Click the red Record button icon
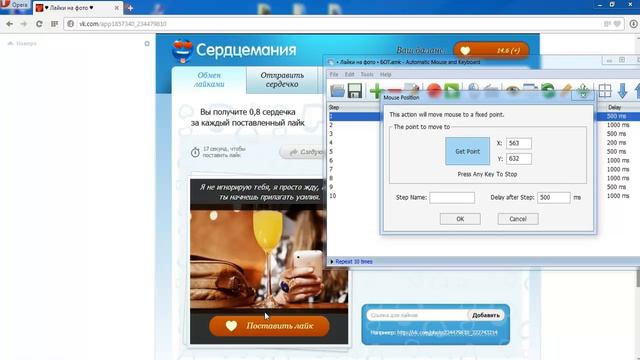The width and height of the screenshot is (640, 360). click(x=434, y=90)
